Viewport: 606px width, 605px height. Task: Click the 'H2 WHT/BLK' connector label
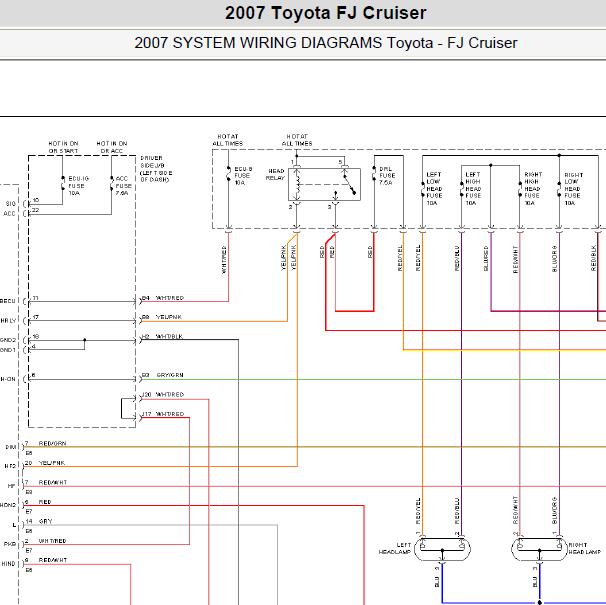click(162, 337)
